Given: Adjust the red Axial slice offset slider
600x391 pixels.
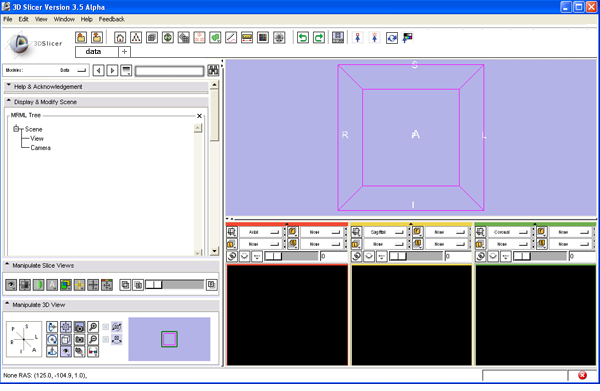Looking at the screenshot, I should (x=292, y=256).
